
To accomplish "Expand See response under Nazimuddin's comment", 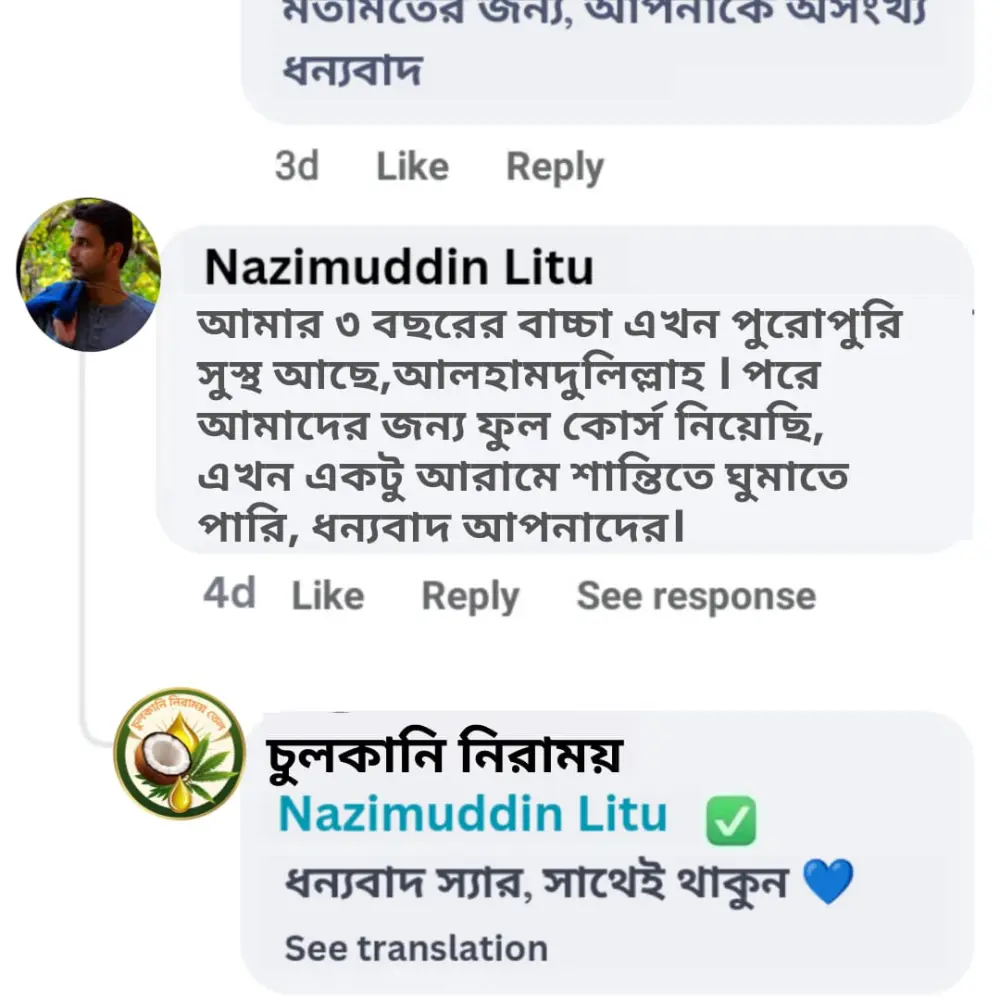I will 696,596.
